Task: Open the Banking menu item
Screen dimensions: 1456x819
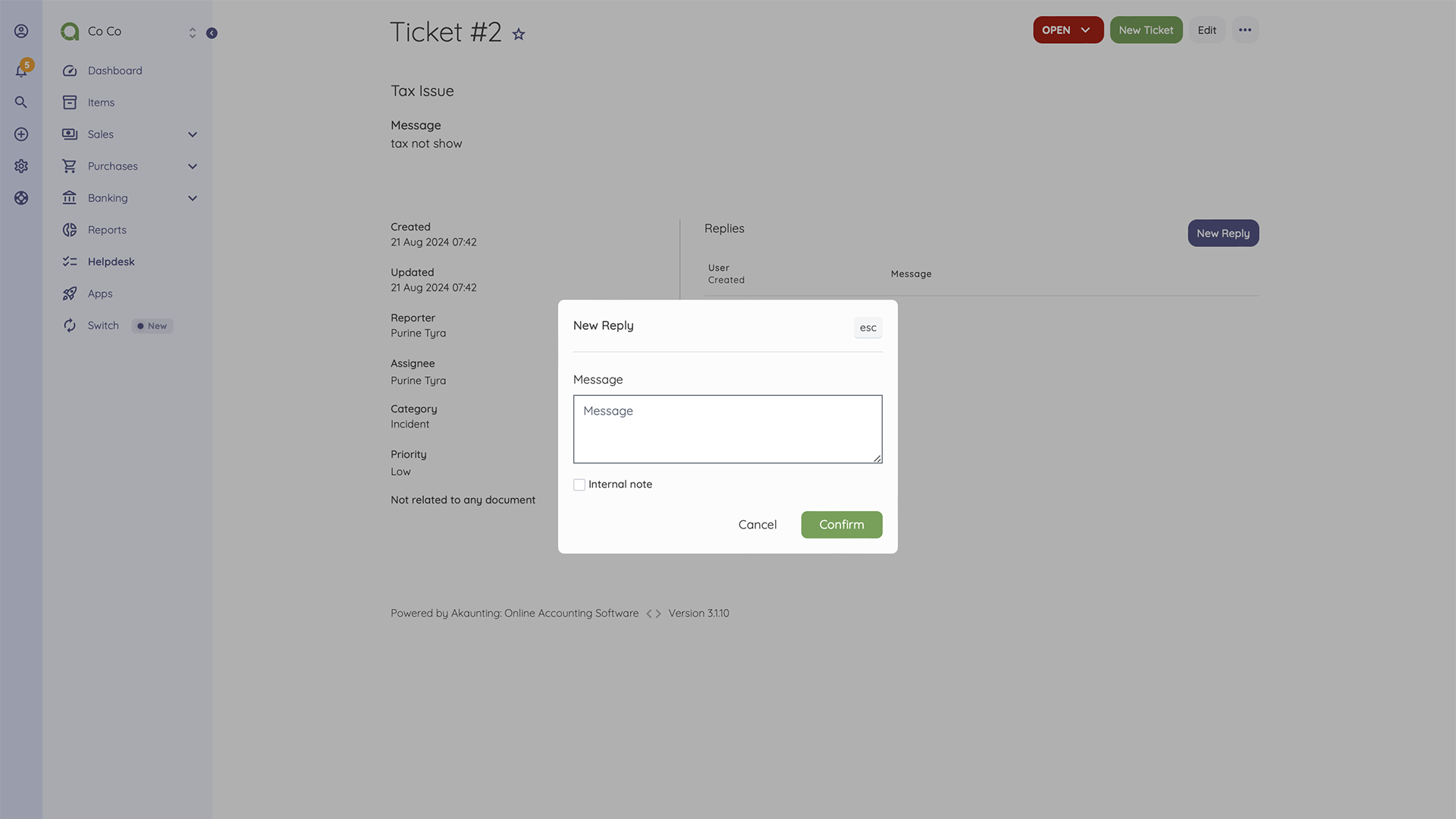Action: point(107,197)
